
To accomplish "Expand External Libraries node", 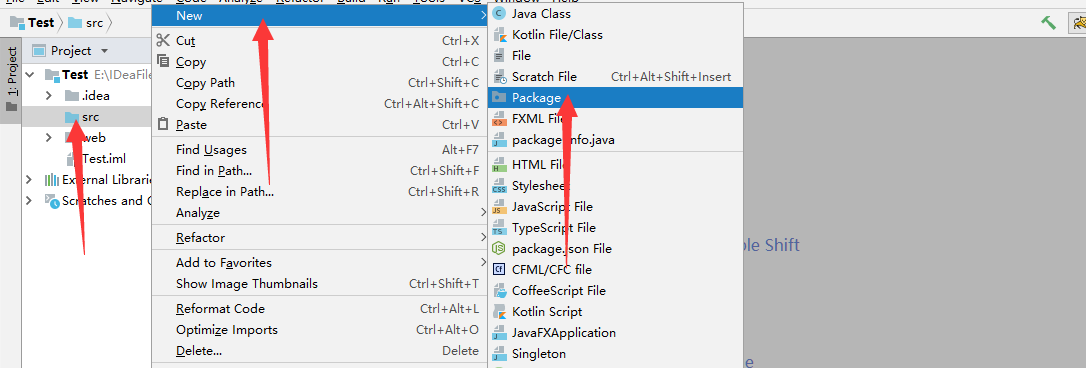I will pos(29,179).
